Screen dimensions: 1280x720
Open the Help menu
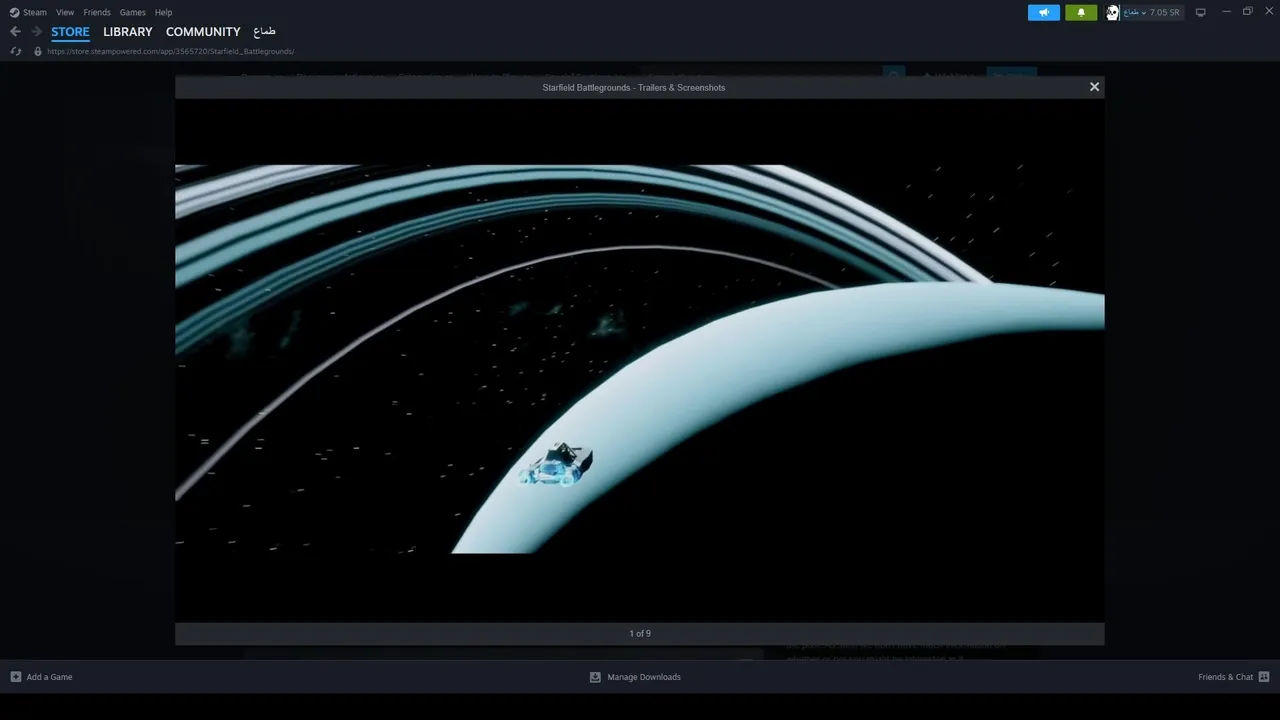[163, 12]
